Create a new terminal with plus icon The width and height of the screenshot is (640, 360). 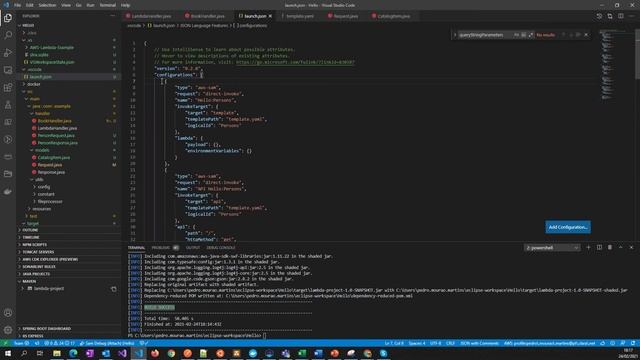click(x=588, y=247)
